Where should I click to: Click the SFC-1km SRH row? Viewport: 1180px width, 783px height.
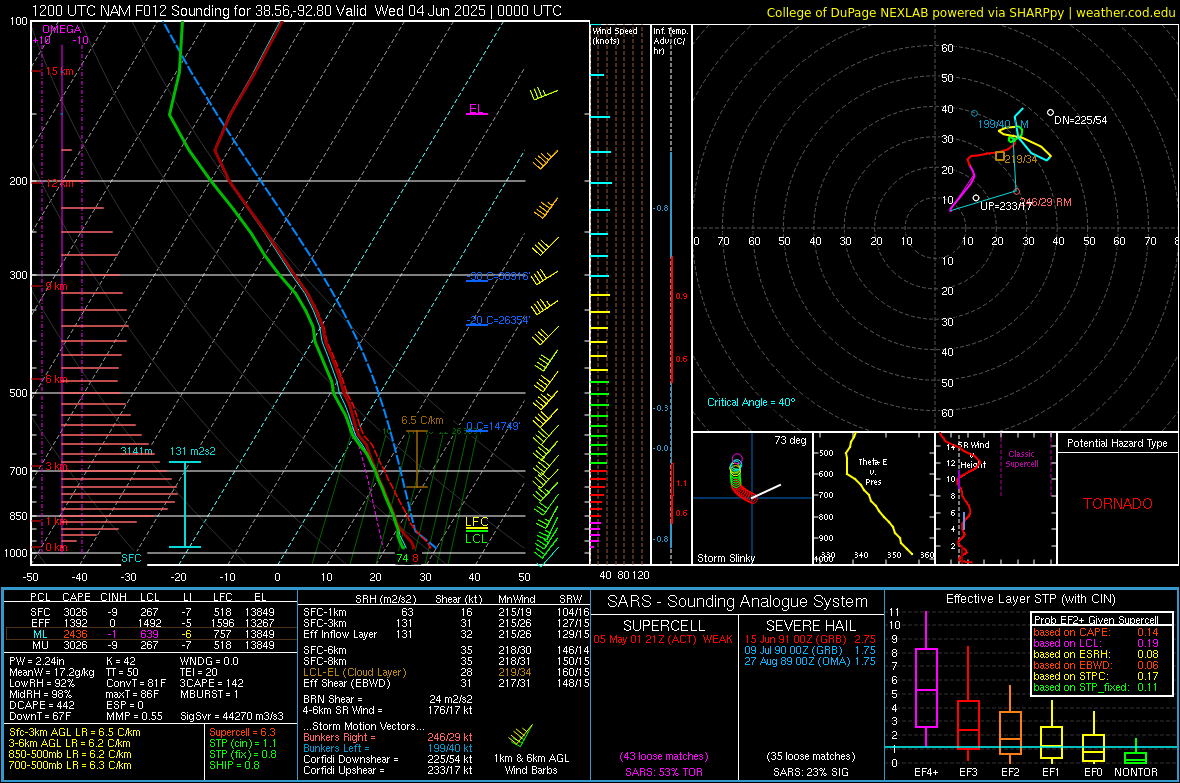[x=446, y=612]
